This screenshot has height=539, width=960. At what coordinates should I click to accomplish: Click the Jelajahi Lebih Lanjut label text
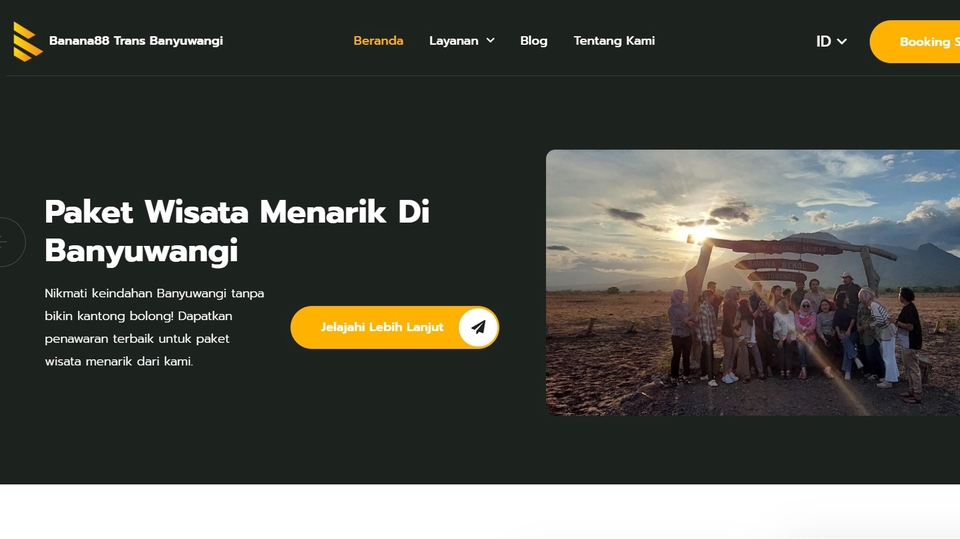[x=382, y=327]
